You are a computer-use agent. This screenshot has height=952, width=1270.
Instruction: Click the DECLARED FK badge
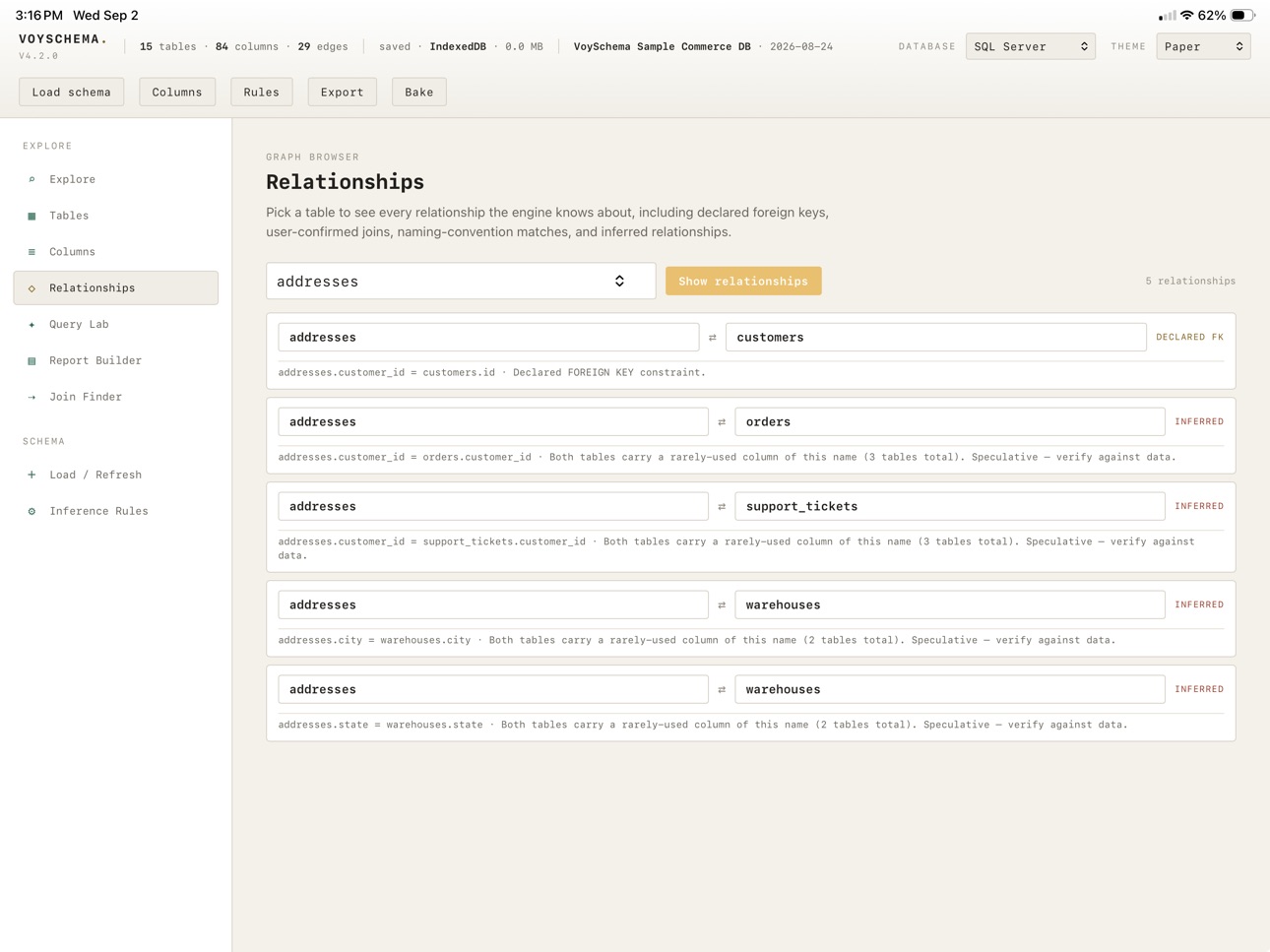coord(1189,337)
